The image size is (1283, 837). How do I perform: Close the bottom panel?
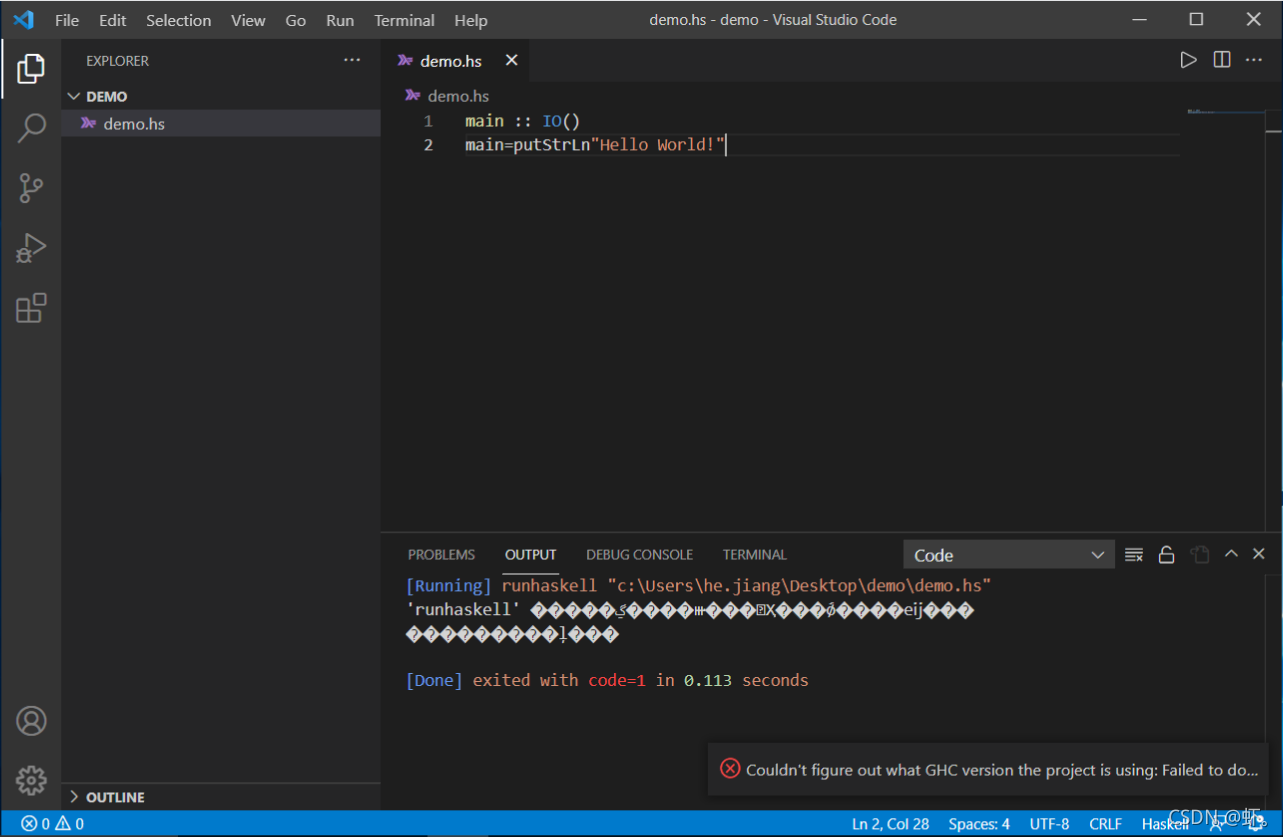[1259, 554]
